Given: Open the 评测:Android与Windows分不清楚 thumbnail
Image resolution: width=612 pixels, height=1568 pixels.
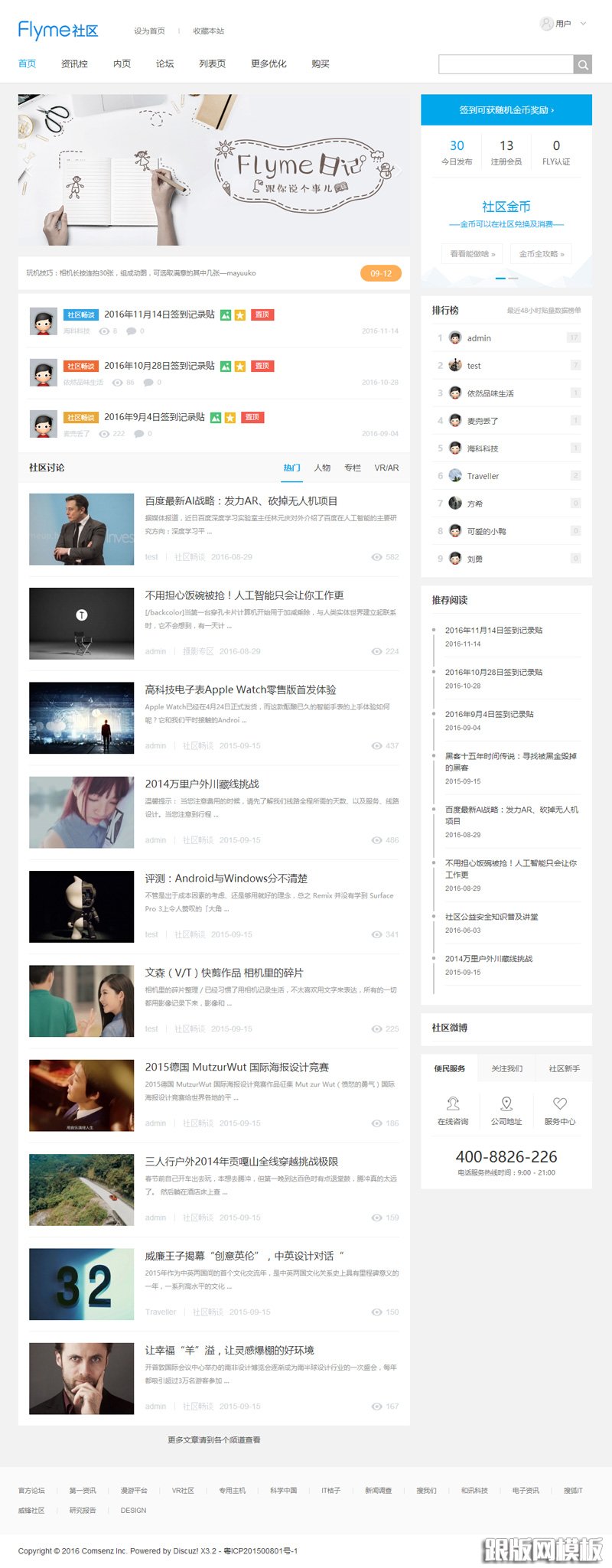Looking at the screenshot, I should click(x=82, y=907).
